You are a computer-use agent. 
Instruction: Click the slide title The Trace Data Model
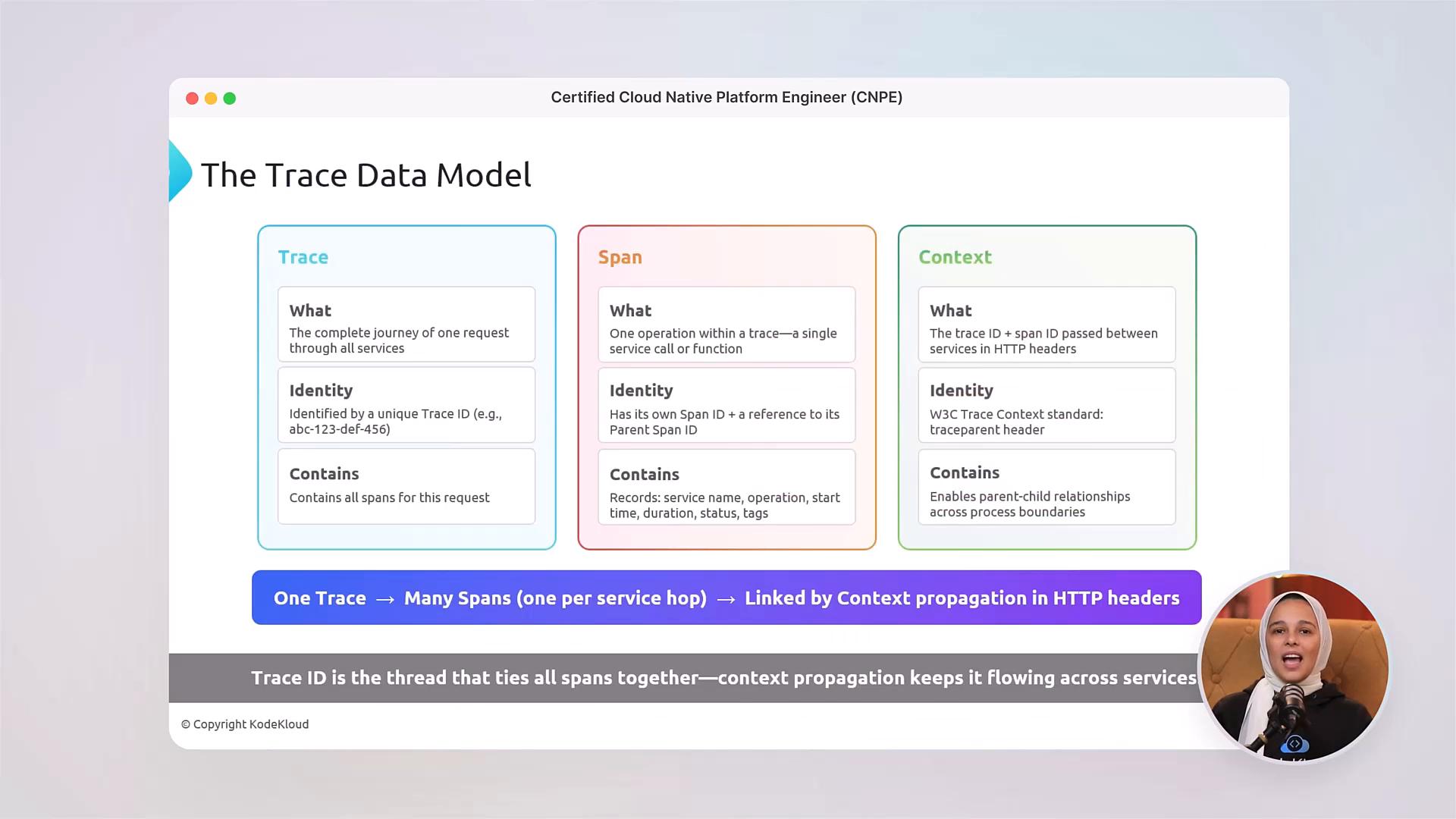(x=366, y=175)
